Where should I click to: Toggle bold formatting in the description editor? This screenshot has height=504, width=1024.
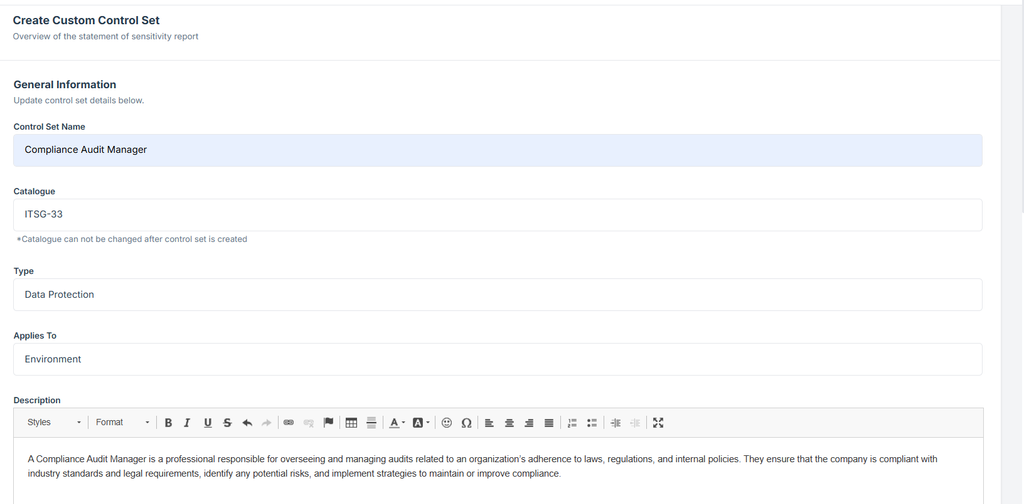tap(168, 423)
